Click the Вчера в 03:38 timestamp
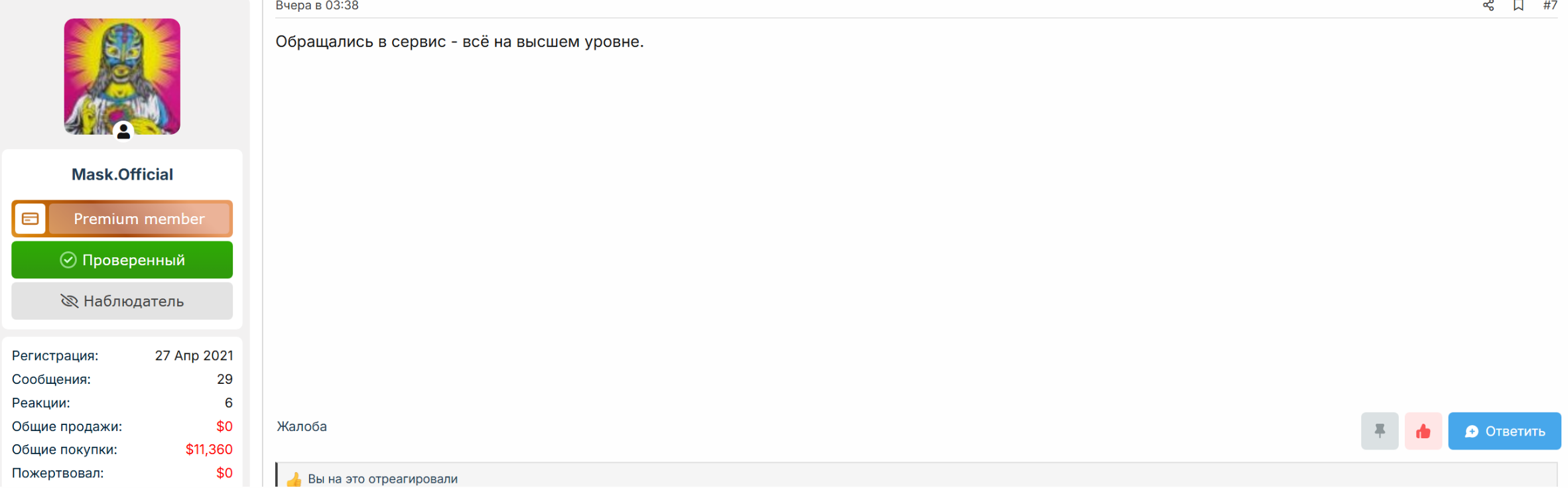Screen dimensions: 1568x488 point(317,6)
